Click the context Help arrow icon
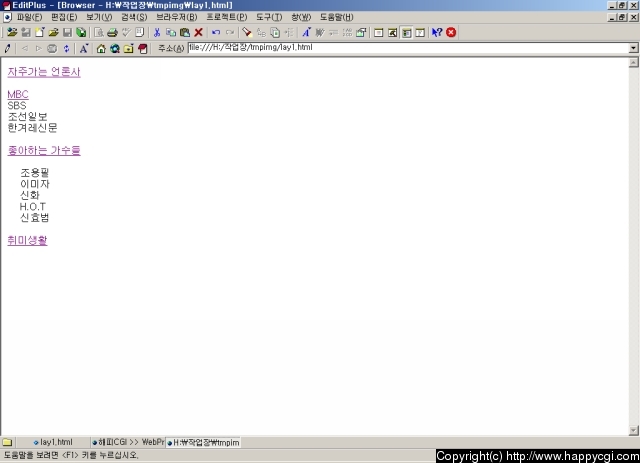This screenshot has height=463, width=640. (x=437, y=32)
